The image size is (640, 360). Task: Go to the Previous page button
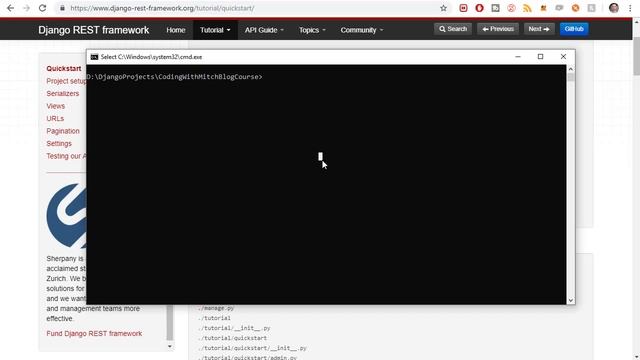498,29
